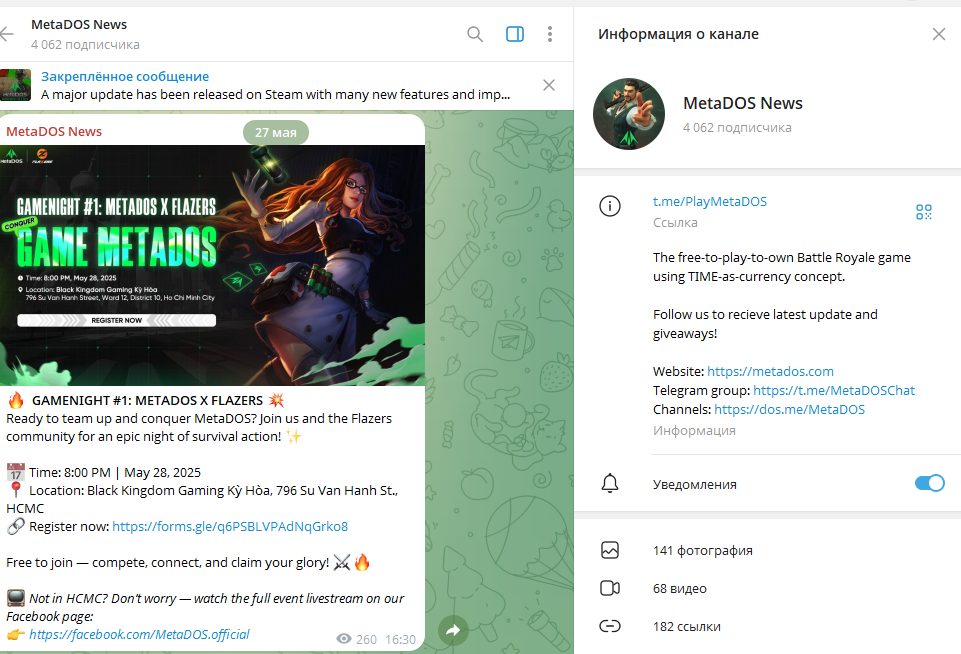
Task: Open the three-dot more options menu
Action: tap(550, 34)
